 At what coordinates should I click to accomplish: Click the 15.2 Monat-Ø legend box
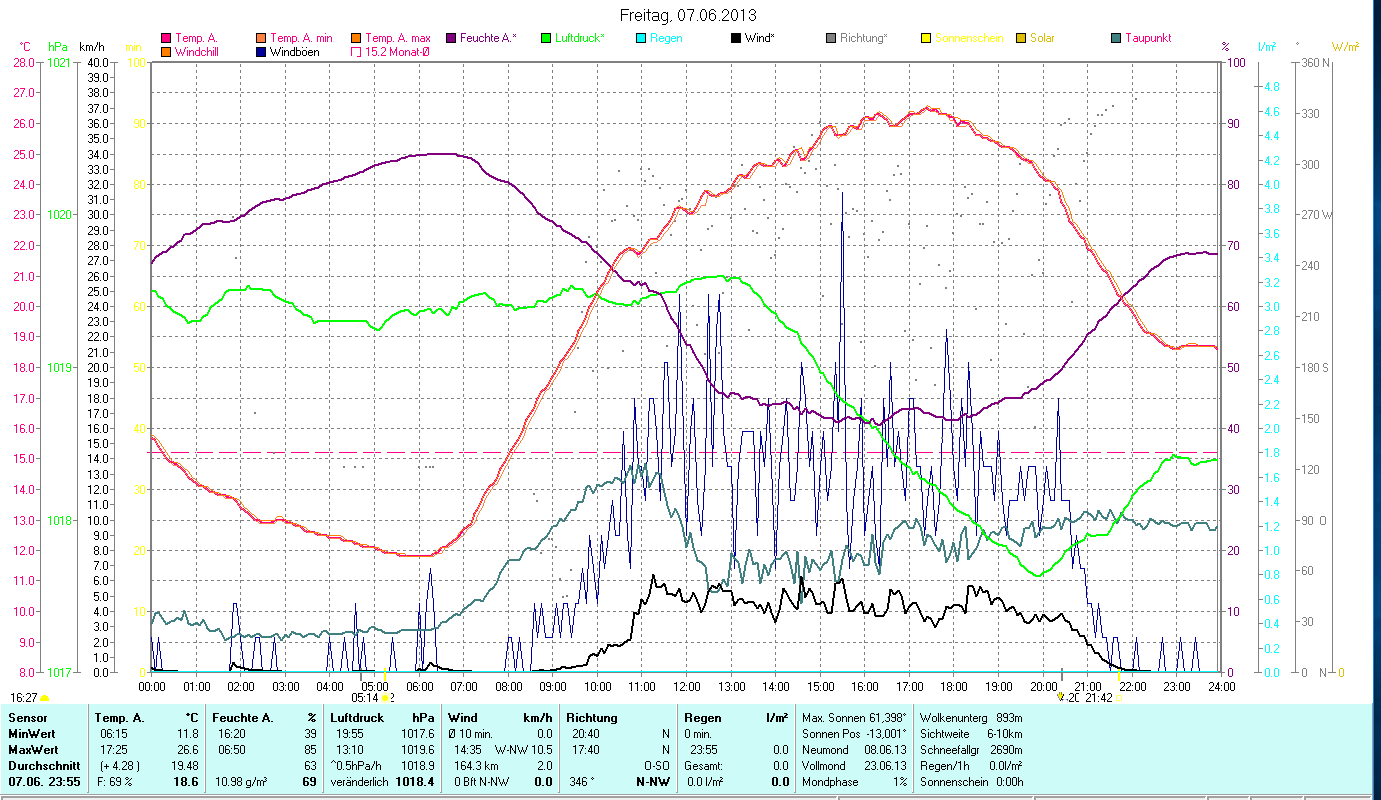(x=357, y=52)
